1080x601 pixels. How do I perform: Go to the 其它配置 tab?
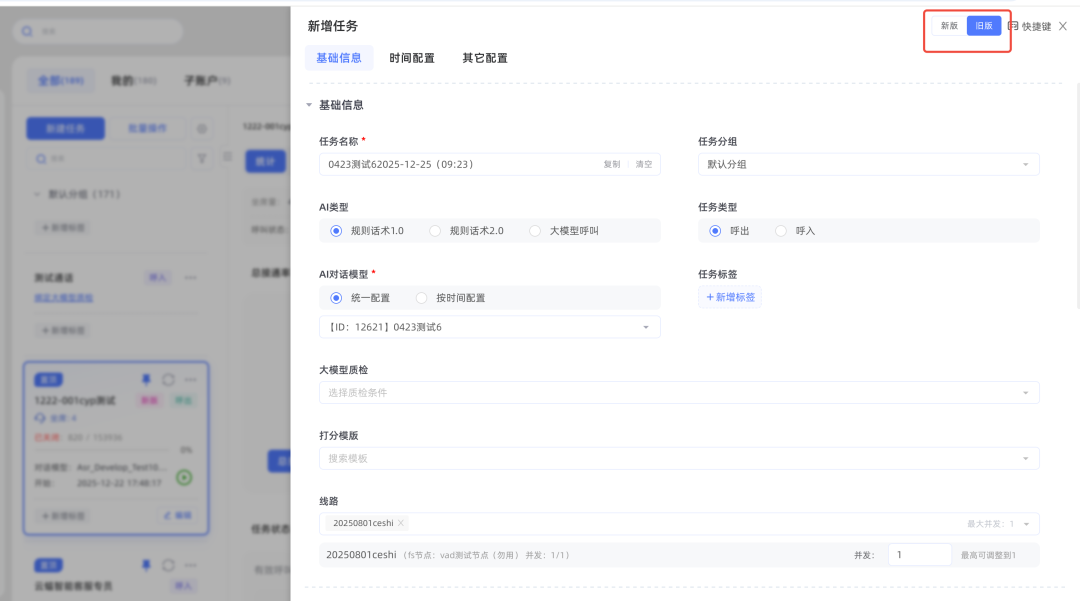[484, 58]
